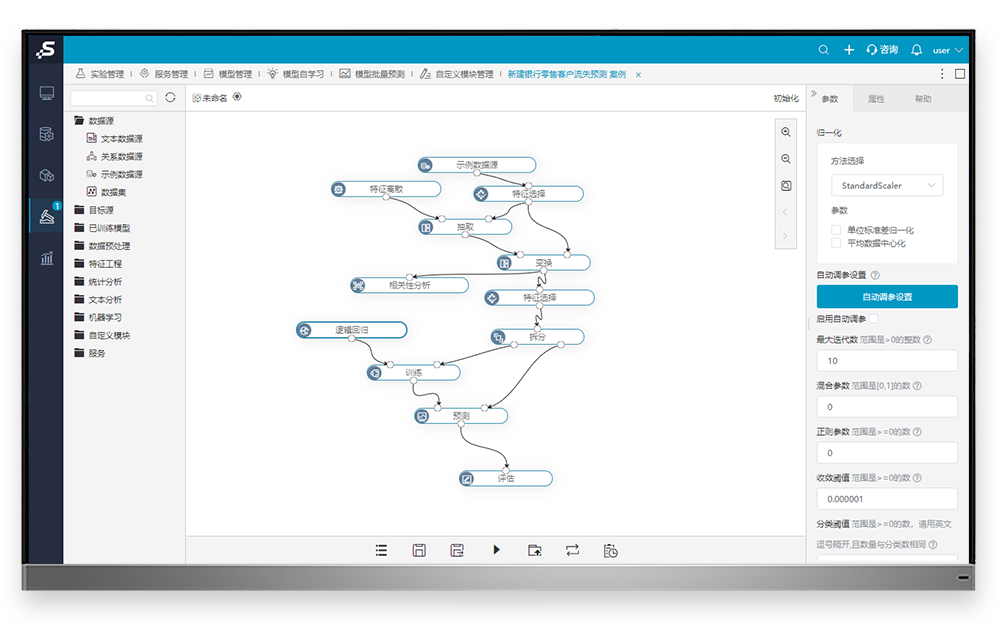Toggle the 启用自动调参 checkbox
Image resolution: width=1000 pixels, height=640 pixels.
[874, 319]
